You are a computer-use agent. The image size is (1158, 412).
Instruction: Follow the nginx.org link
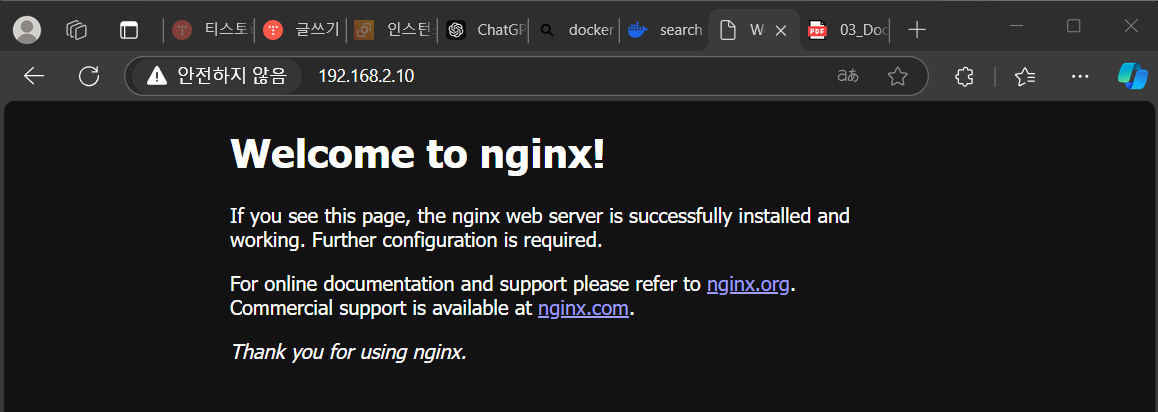748,284
